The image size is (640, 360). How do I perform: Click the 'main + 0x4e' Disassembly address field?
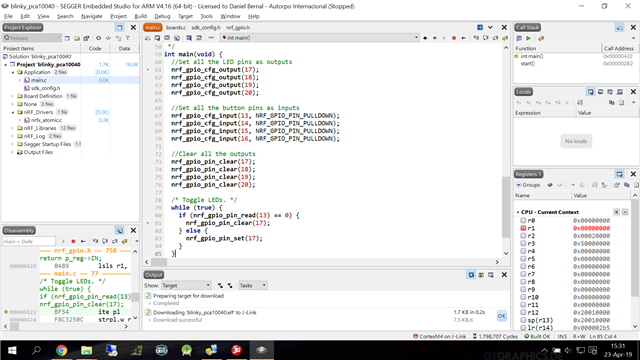pos(29,241)
